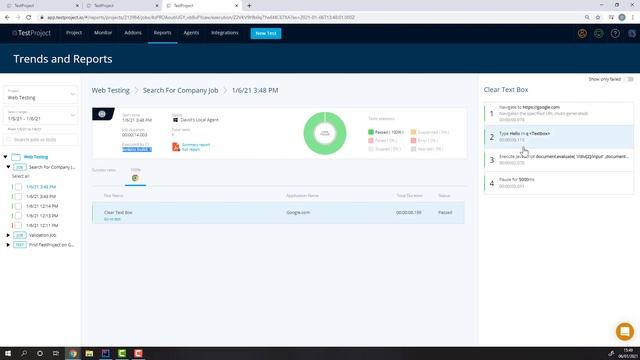Select the Reports menu tab
The height and width of the screenshot is (360, 640).
tap(162, 33)
